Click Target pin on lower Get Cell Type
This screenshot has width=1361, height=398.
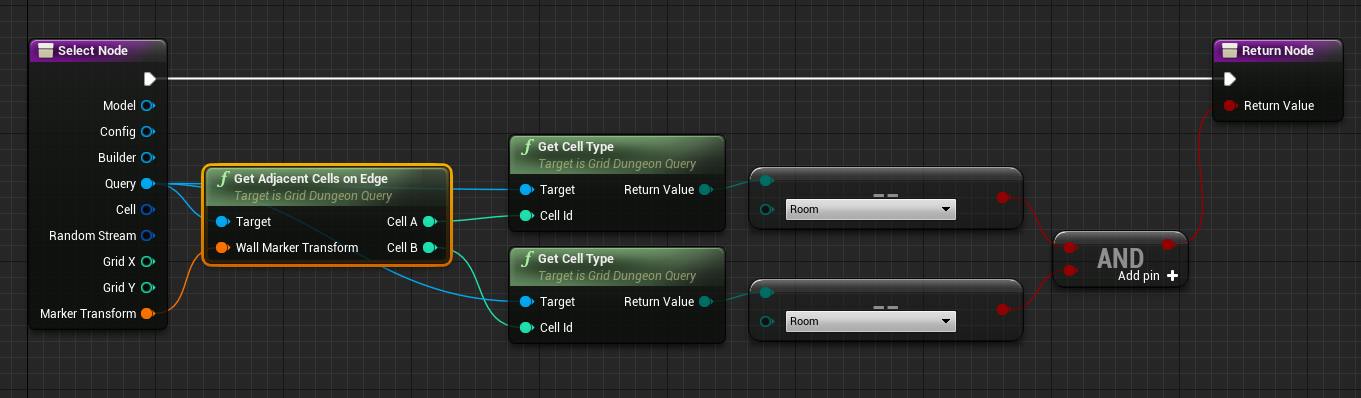click(526, 301)
